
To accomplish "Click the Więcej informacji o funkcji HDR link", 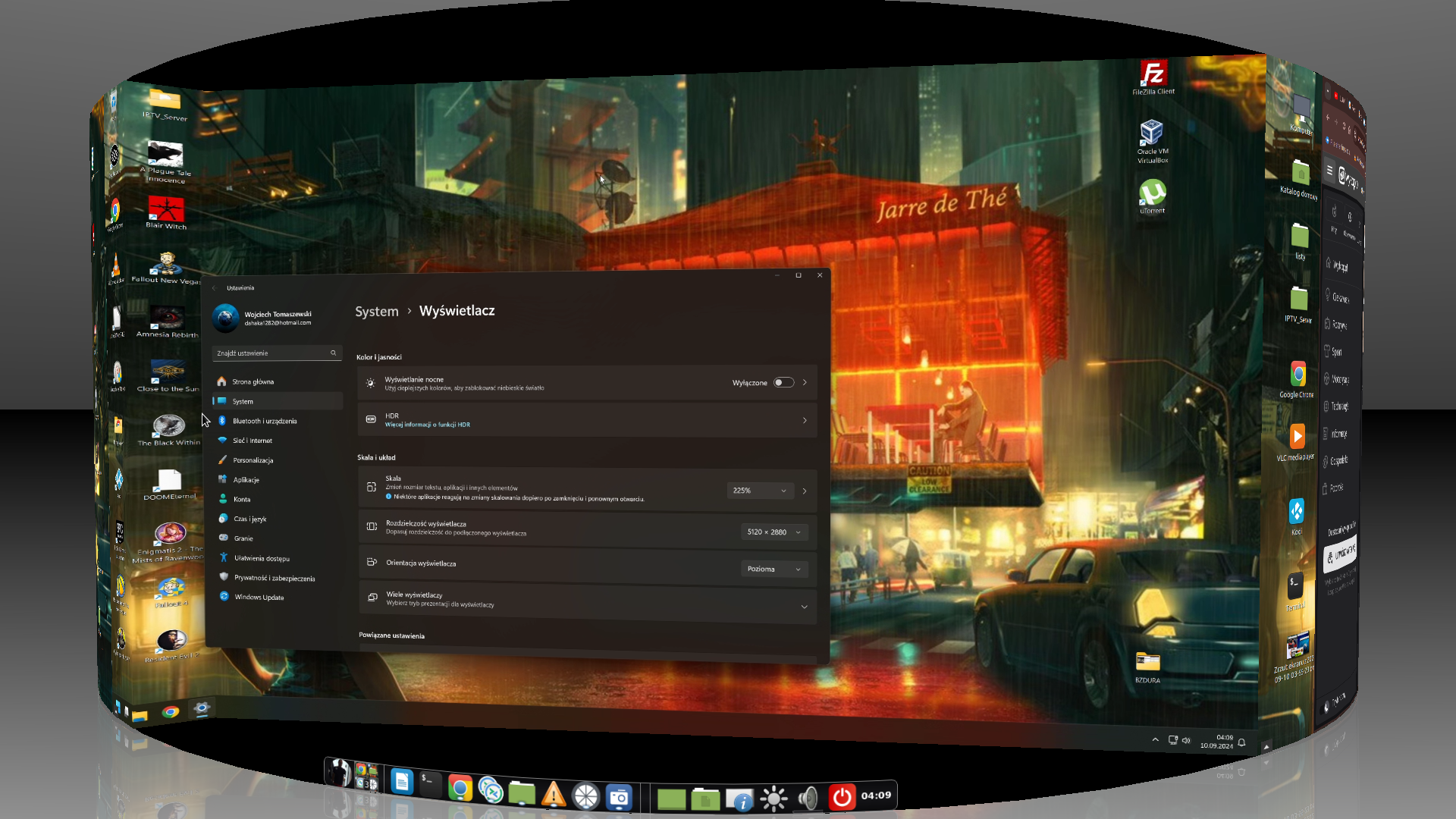I will click(427, 425).
